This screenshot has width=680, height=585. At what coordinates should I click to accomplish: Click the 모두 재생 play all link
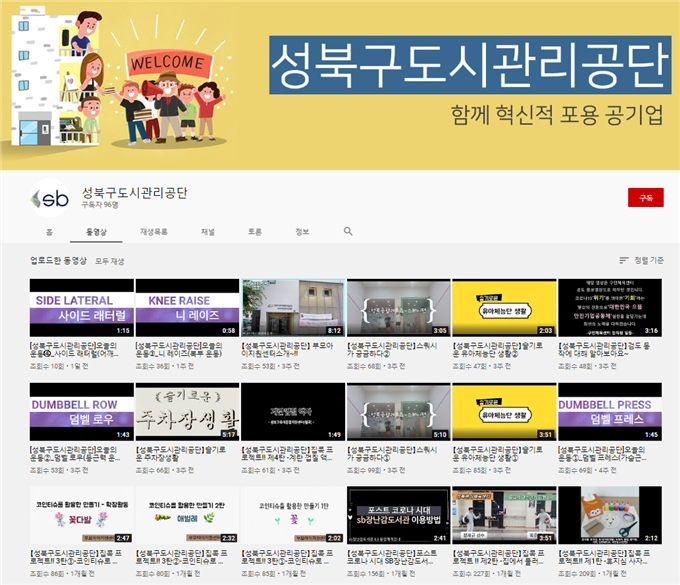pyautogui.click(x=110, y=261)
